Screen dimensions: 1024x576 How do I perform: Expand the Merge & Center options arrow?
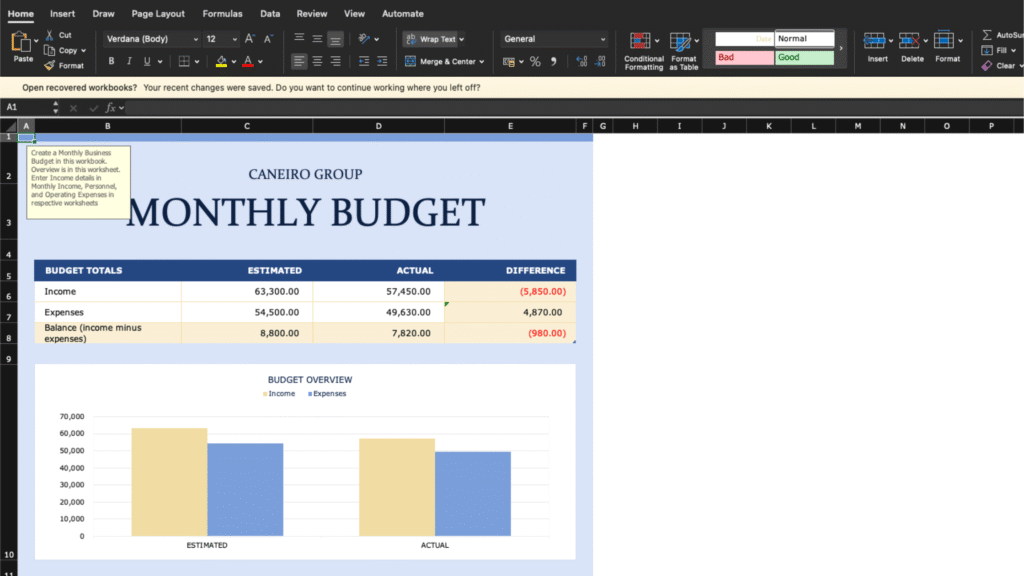click(x=482, y=61)
